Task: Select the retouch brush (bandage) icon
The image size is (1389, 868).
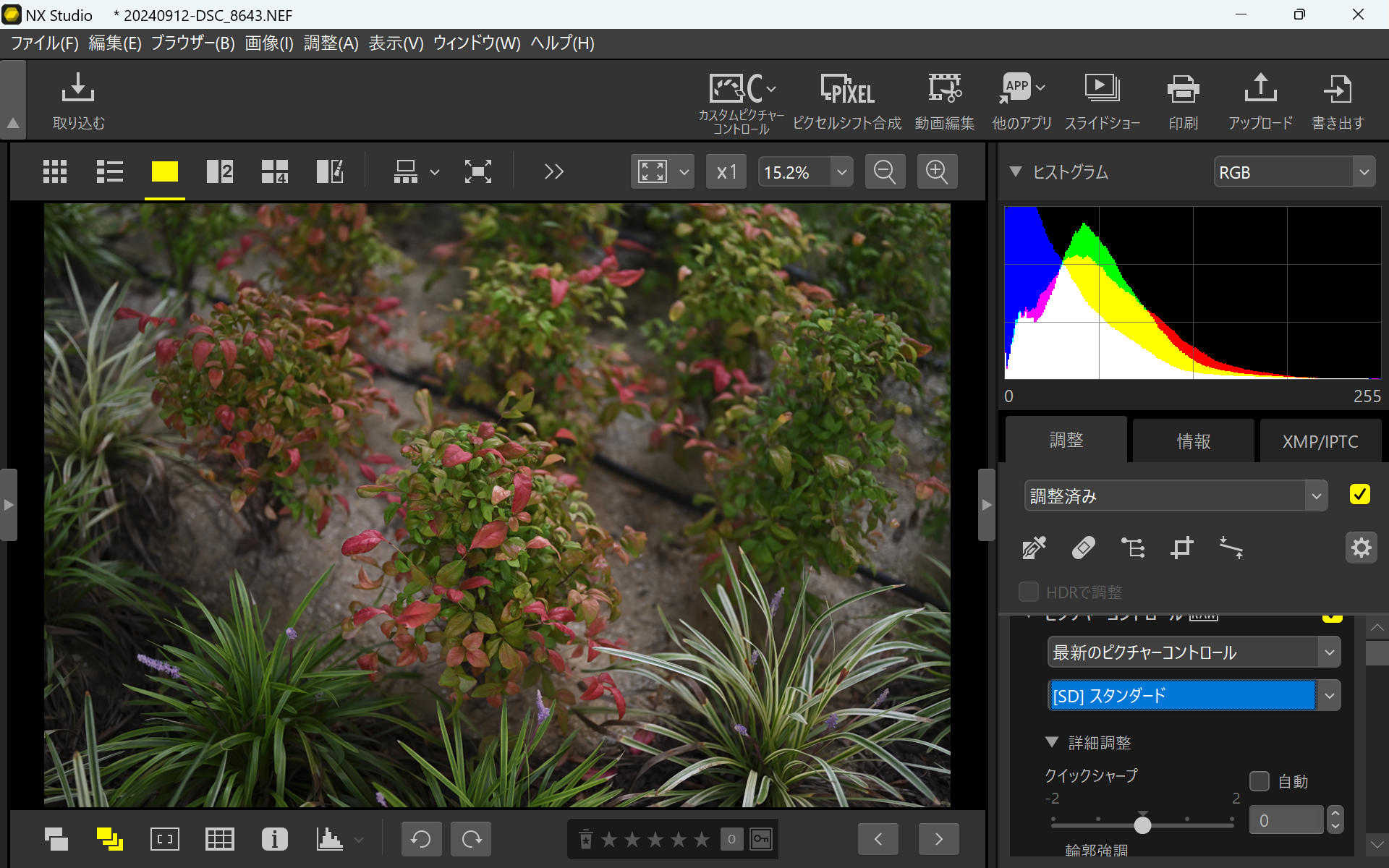Action: coord(1083,548)
